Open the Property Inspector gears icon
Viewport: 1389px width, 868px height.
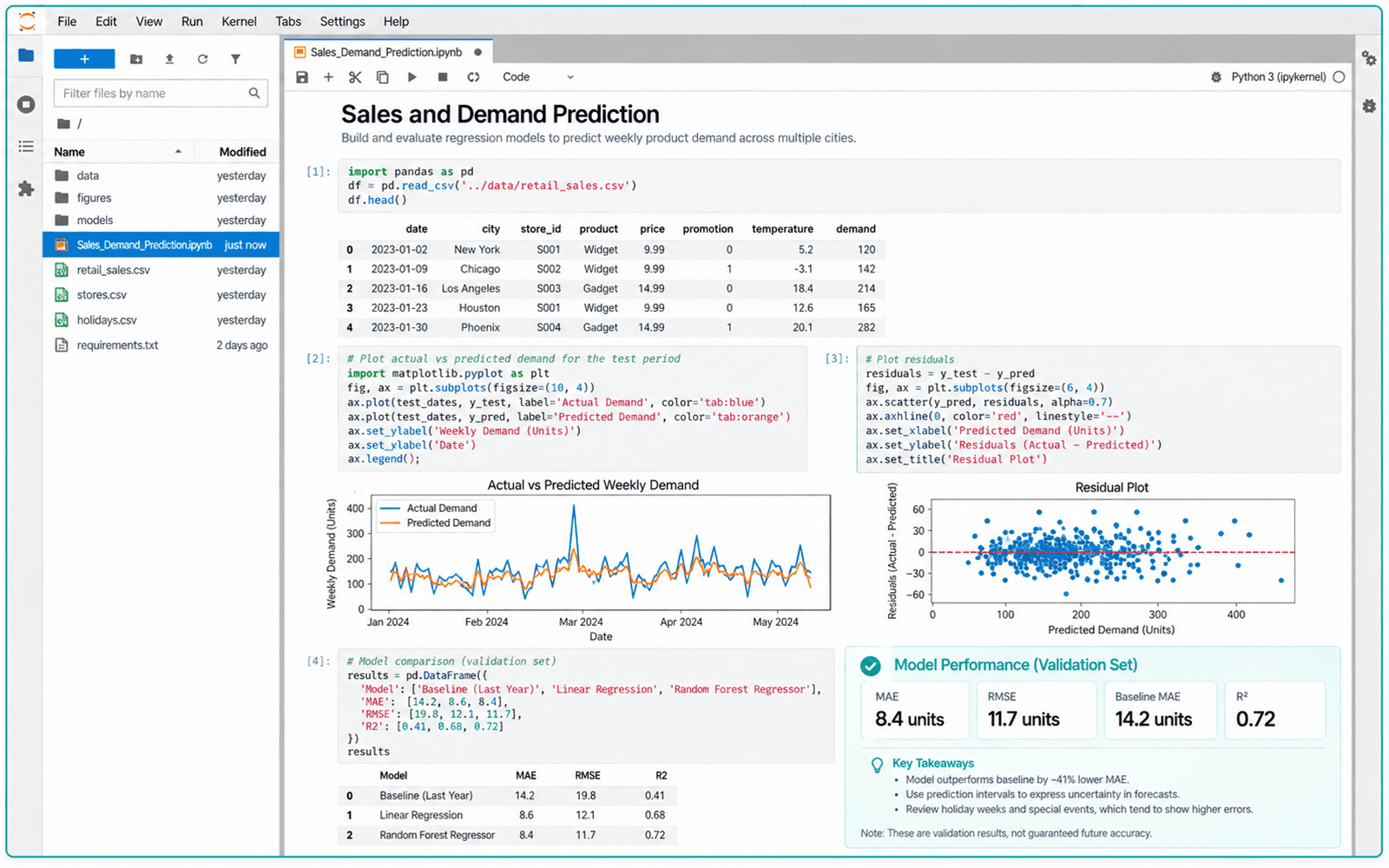(1369, 58)
